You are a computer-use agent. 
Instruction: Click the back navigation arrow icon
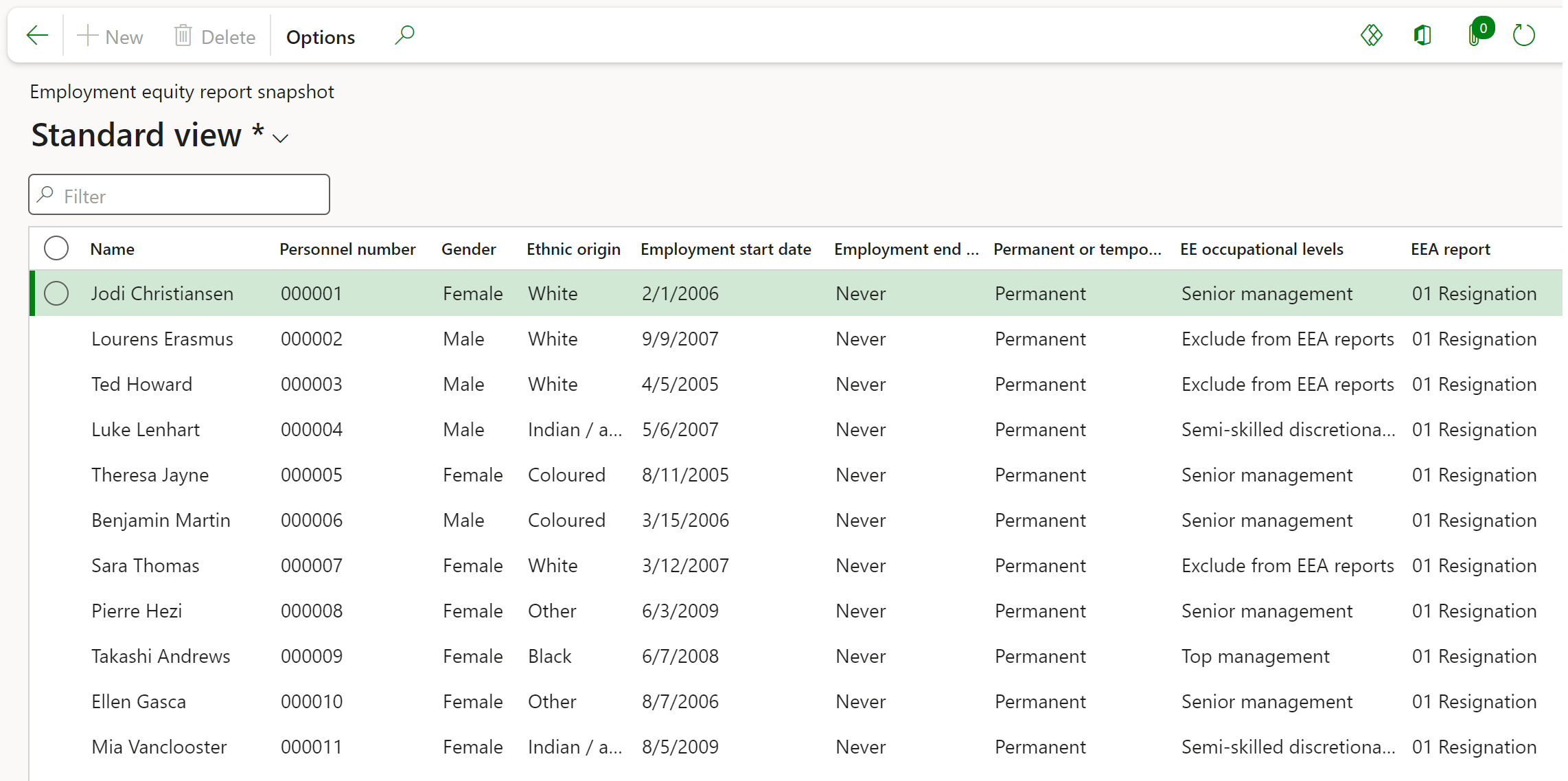click(x=37, y=35)
